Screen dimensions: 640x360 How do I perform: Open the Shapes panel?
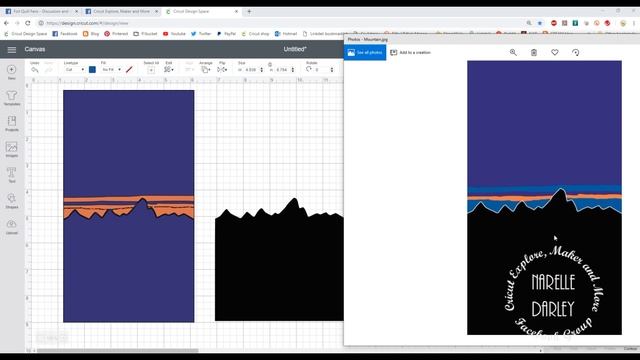pos(11,201)
